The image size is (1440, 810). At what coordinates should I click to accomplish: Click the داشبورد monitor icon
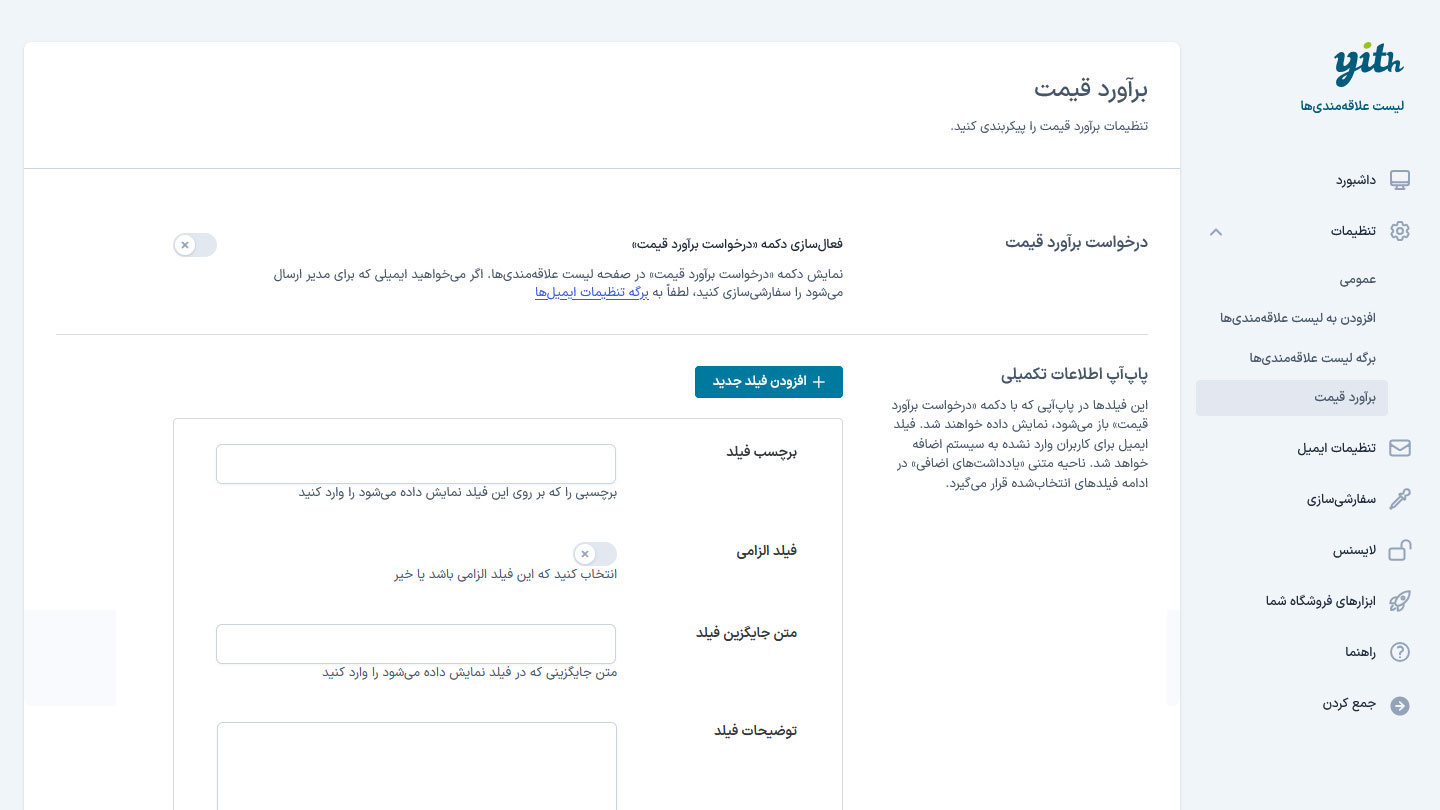(x=1400, y=180)
